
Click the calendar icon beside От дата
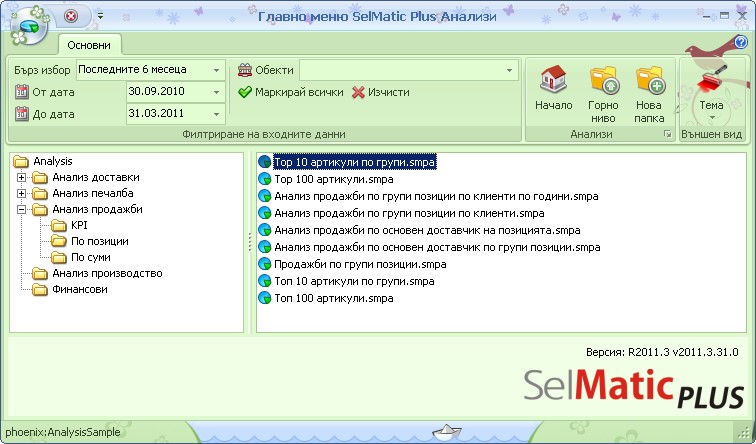click(x=21, y=92)
